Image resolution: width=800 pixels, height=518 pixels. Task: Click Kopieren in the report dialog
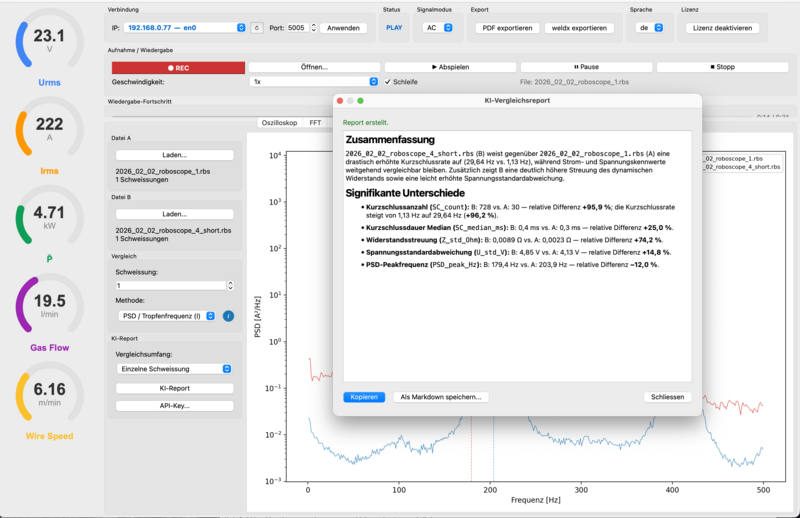tap(364, 397)
